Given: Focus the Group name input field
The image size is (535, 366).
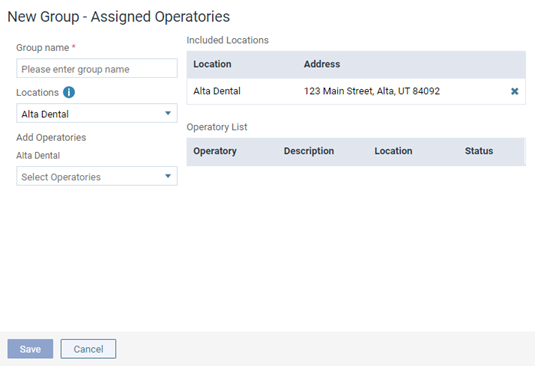Looking at the screenshot, I should click(x=97, y=68).
